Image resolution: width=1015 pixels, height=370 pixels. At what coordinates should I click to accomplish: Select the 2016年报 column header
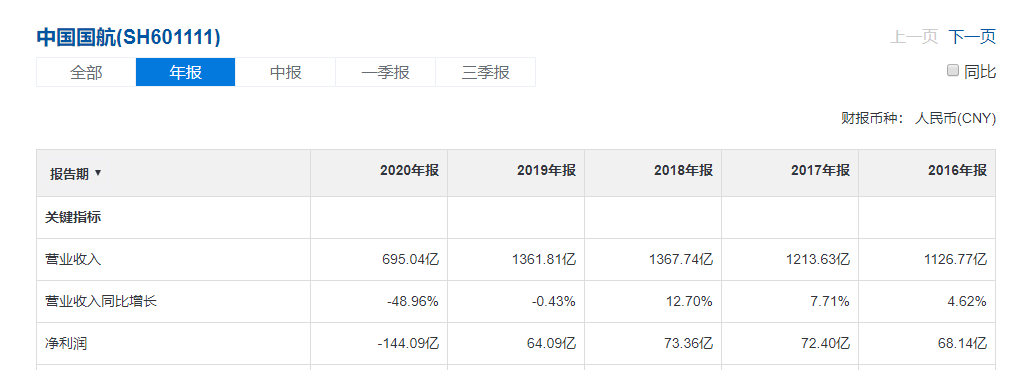(x=957, y=171)
